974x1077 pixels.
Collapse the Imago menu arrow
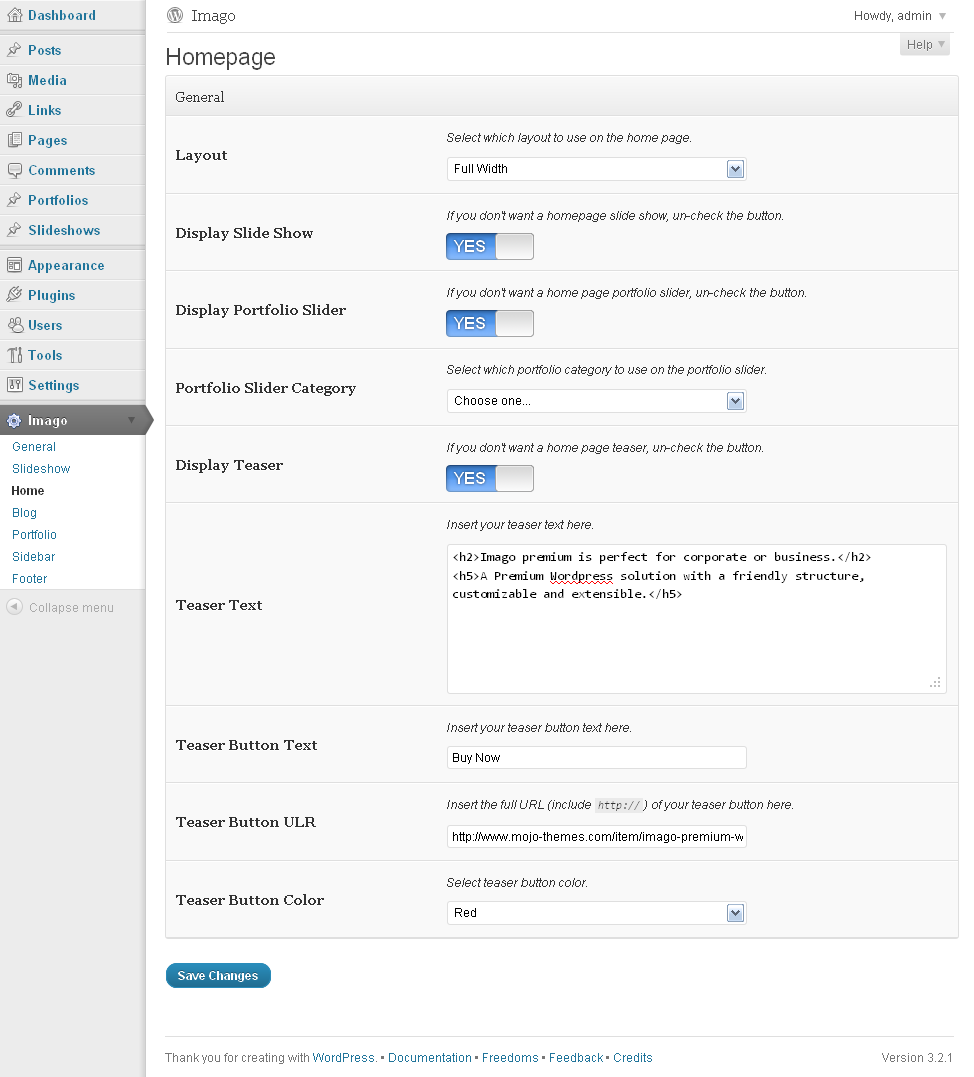point(131,420)
